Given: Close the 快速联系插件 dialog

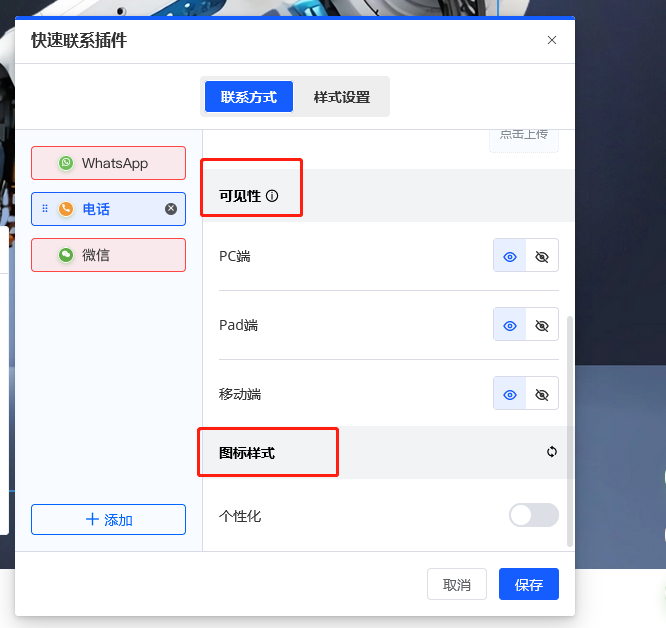Looking at the screenshot, I should pos(552,40).
